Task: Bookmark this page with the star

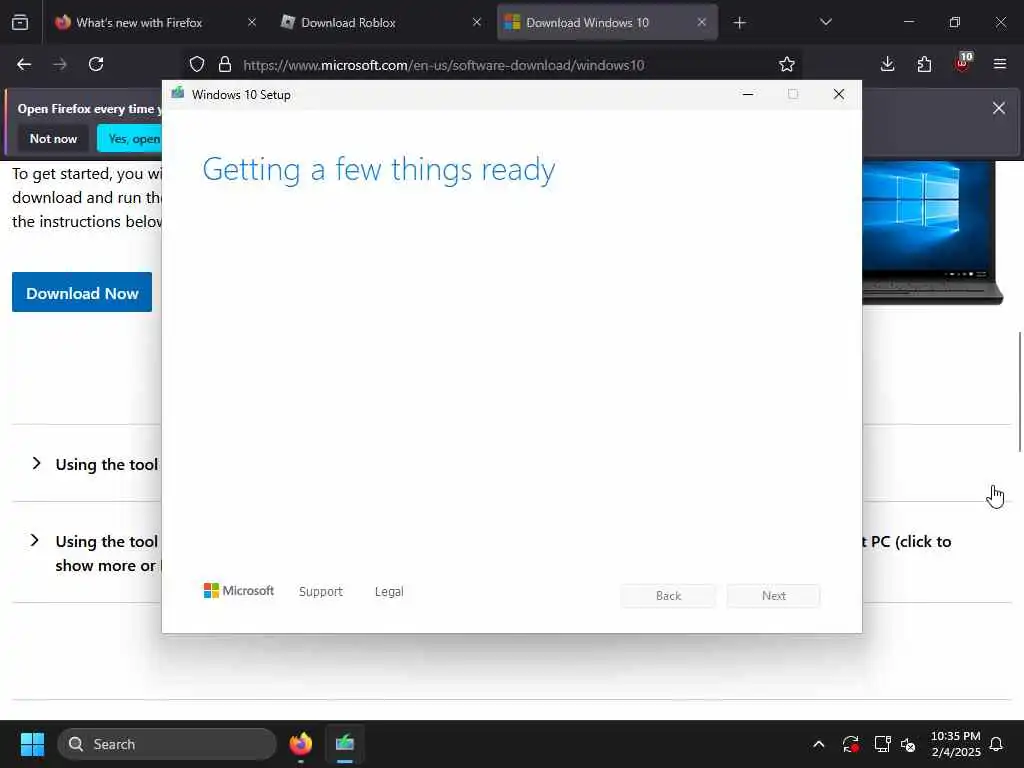Action: (787, 64)
